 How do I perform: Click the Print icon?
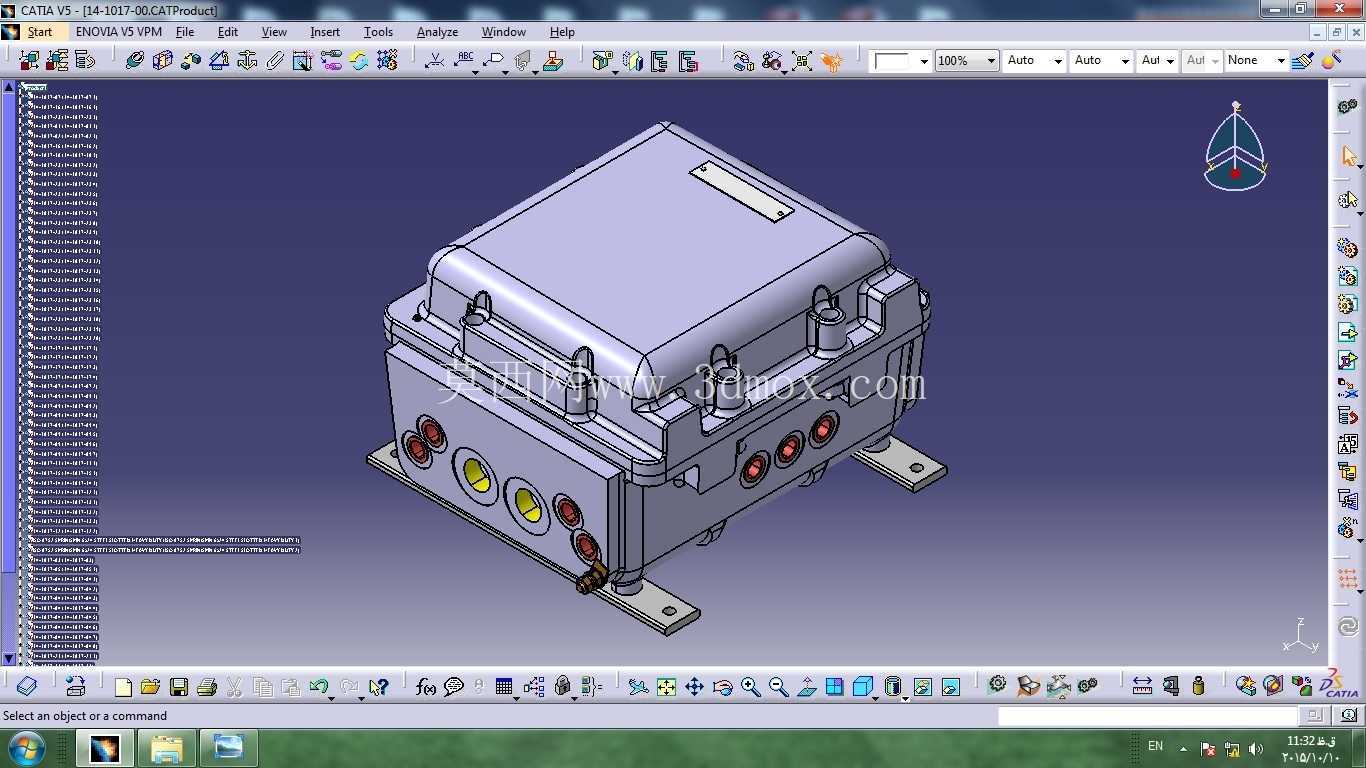(207, 687)
